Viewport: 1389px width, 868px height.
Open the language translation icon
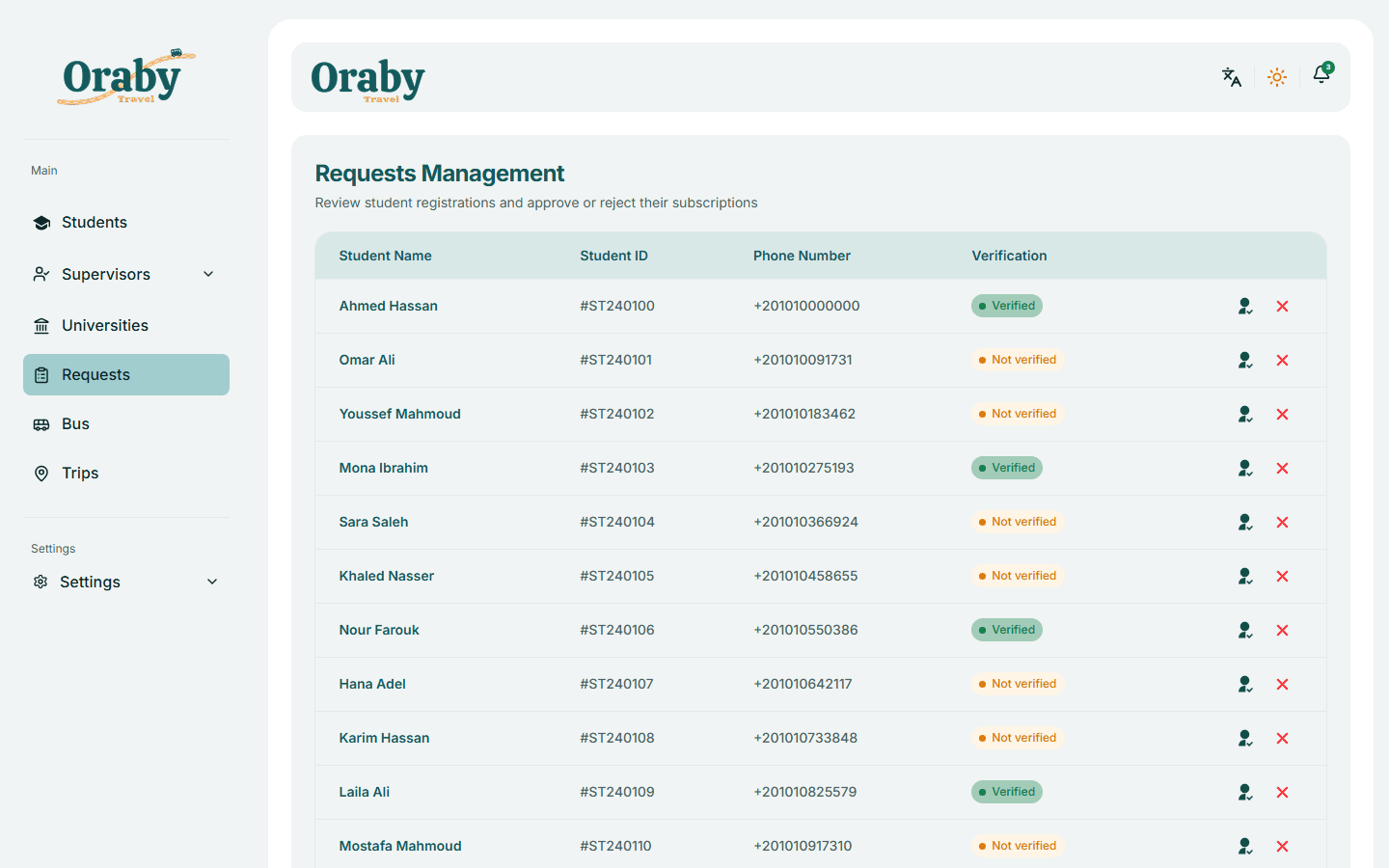(x=1232, y=77)
